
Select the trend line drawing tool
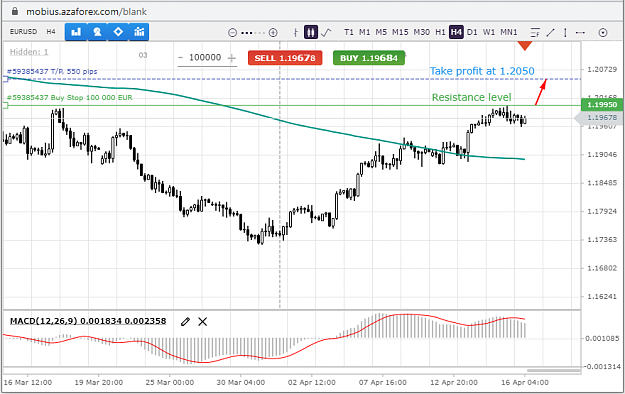coord(550,32)
